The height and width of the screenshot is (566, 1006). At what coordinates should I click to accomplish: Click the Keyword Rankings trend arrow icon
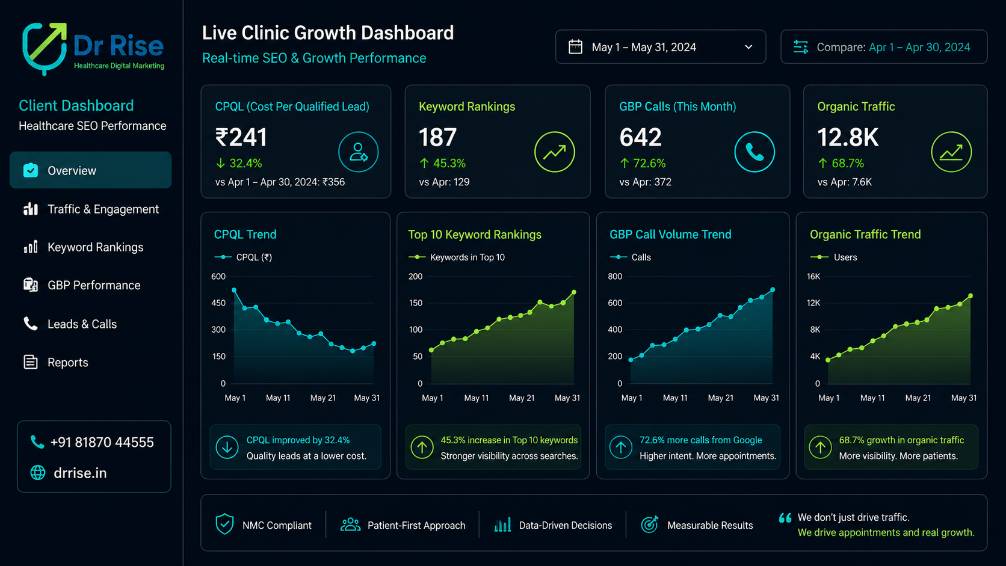point(554,152)
